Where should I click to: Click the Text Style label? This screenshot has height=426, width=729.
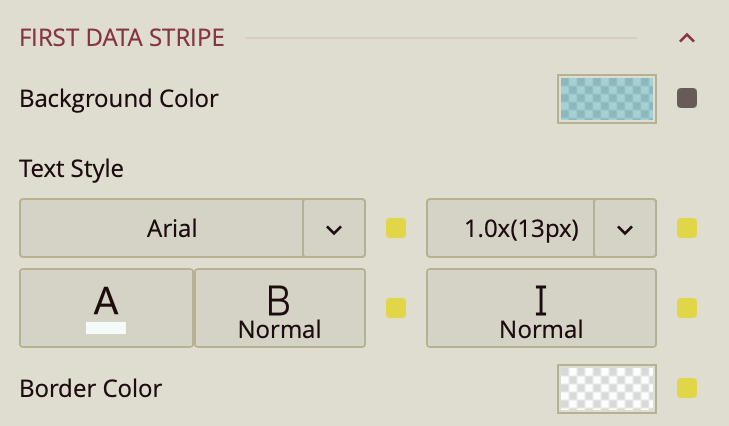tap(72, 169)
